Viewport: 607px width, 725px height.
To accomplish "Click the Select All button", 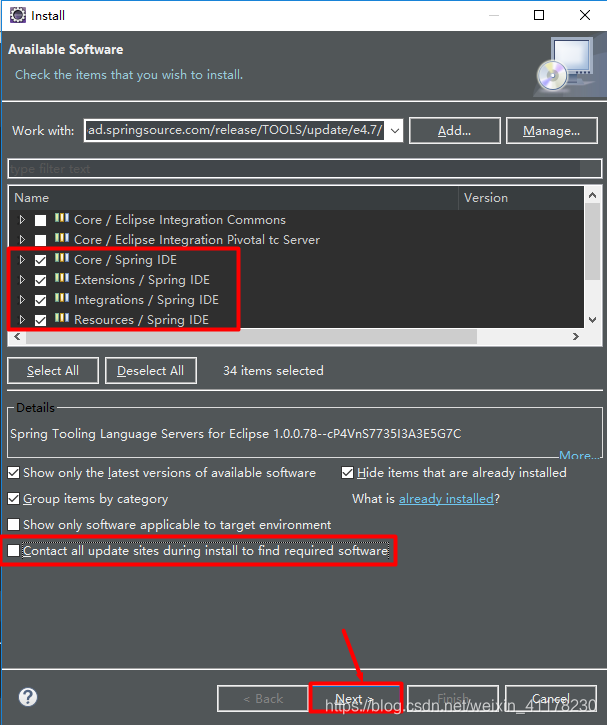I will (53, 370).
